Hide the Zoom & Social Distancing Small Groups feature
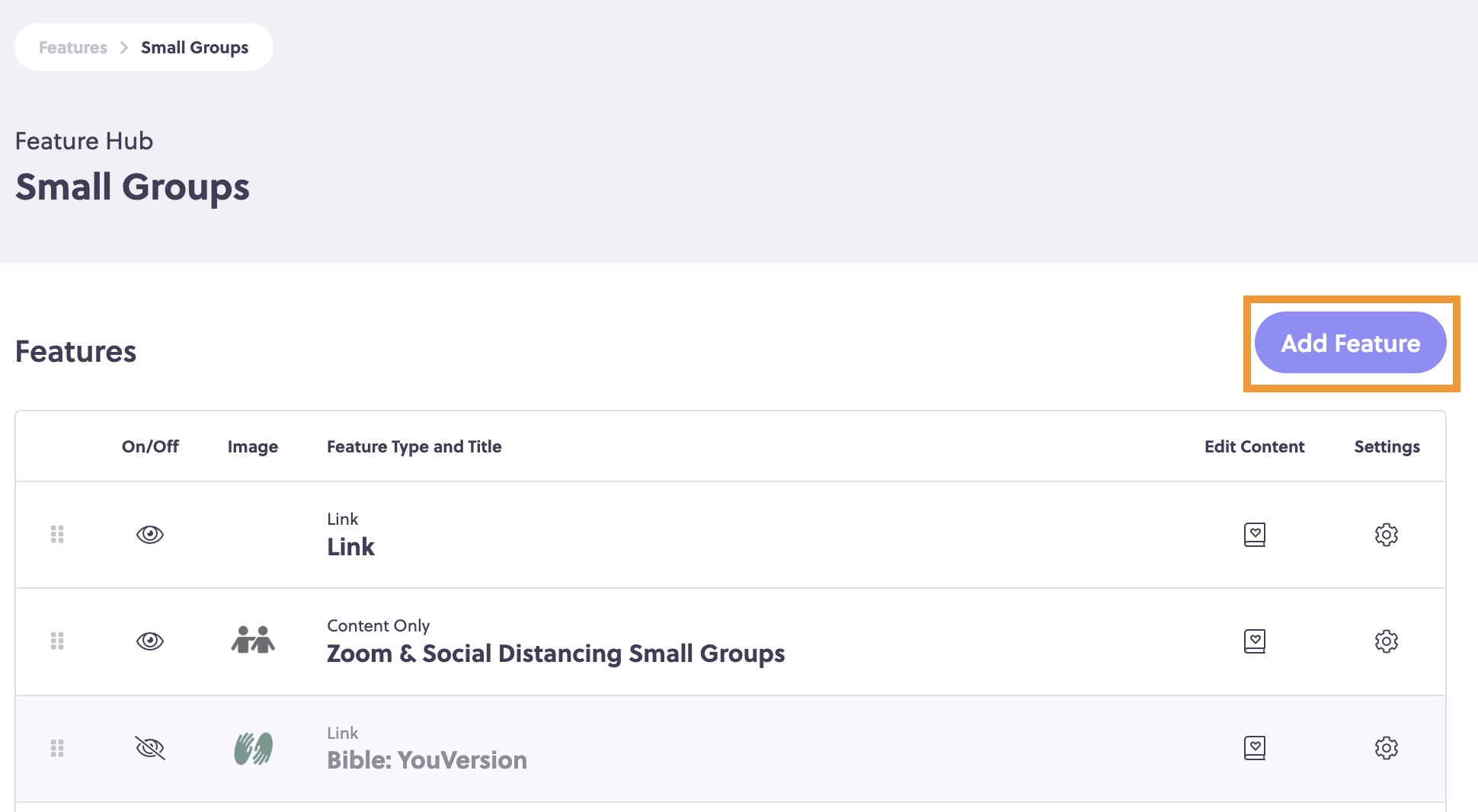Viewport: 1478px width, 812px height. (x=150, y=641)
